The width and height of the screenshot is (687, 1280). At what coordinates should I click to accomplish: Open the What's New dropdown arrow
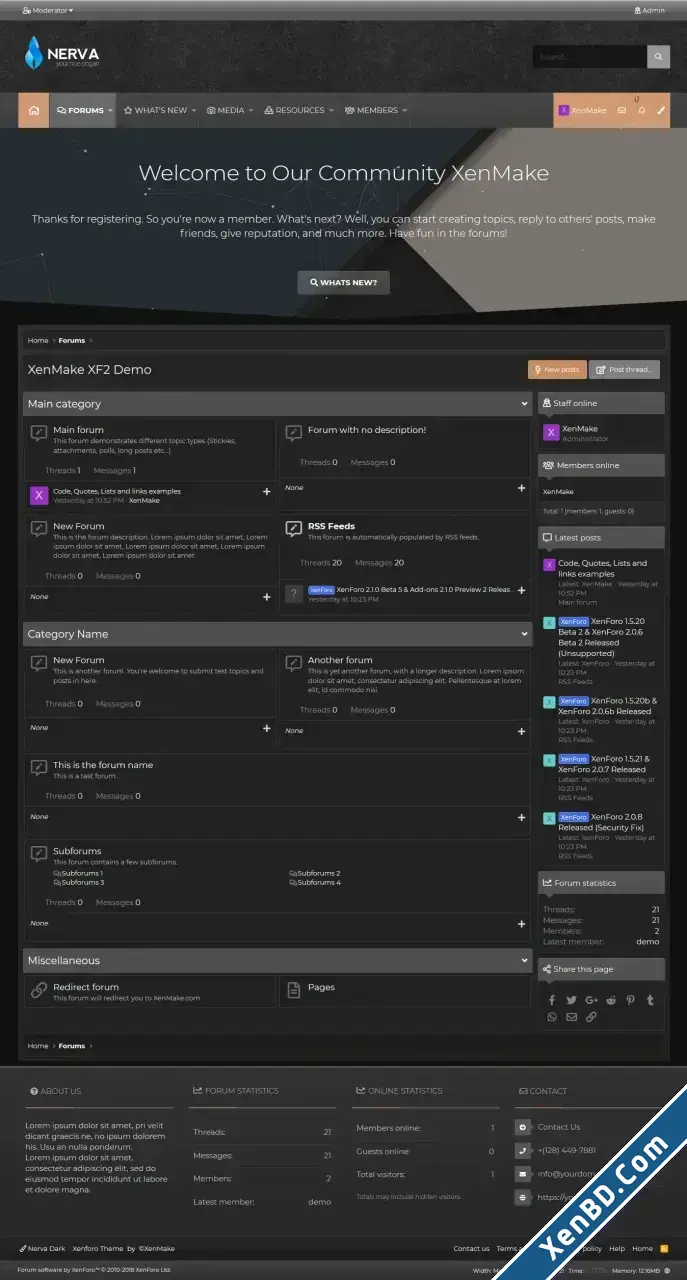tap(194, 110)
